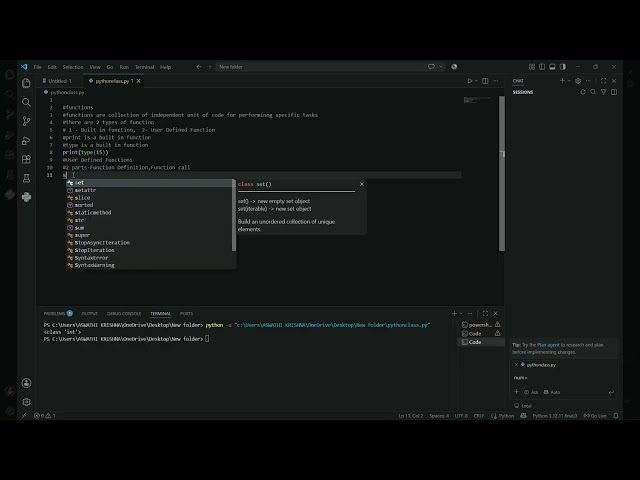The image size is (640, 480).
Task: Choose 'staticmethod' from the suggestion list
Action: click(x=149, y=213)
